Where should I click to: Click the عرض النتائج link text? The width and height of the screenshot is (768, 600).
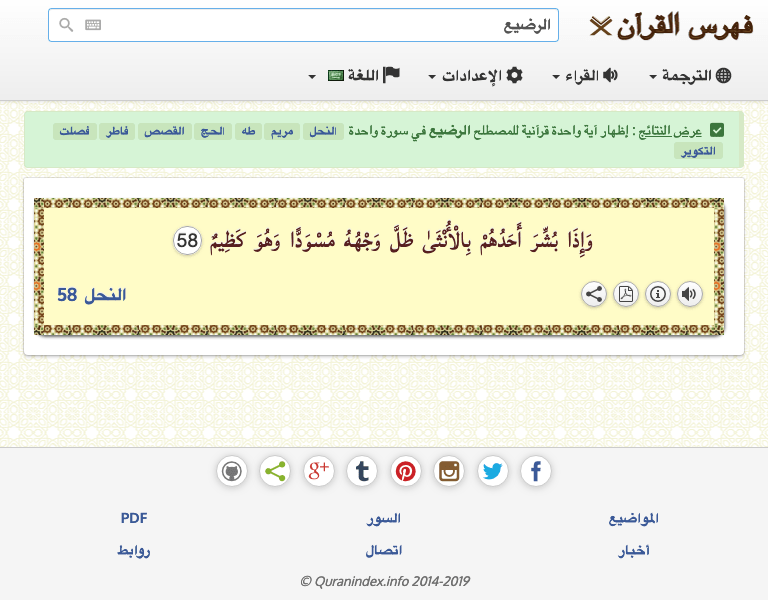click(670, 131)
